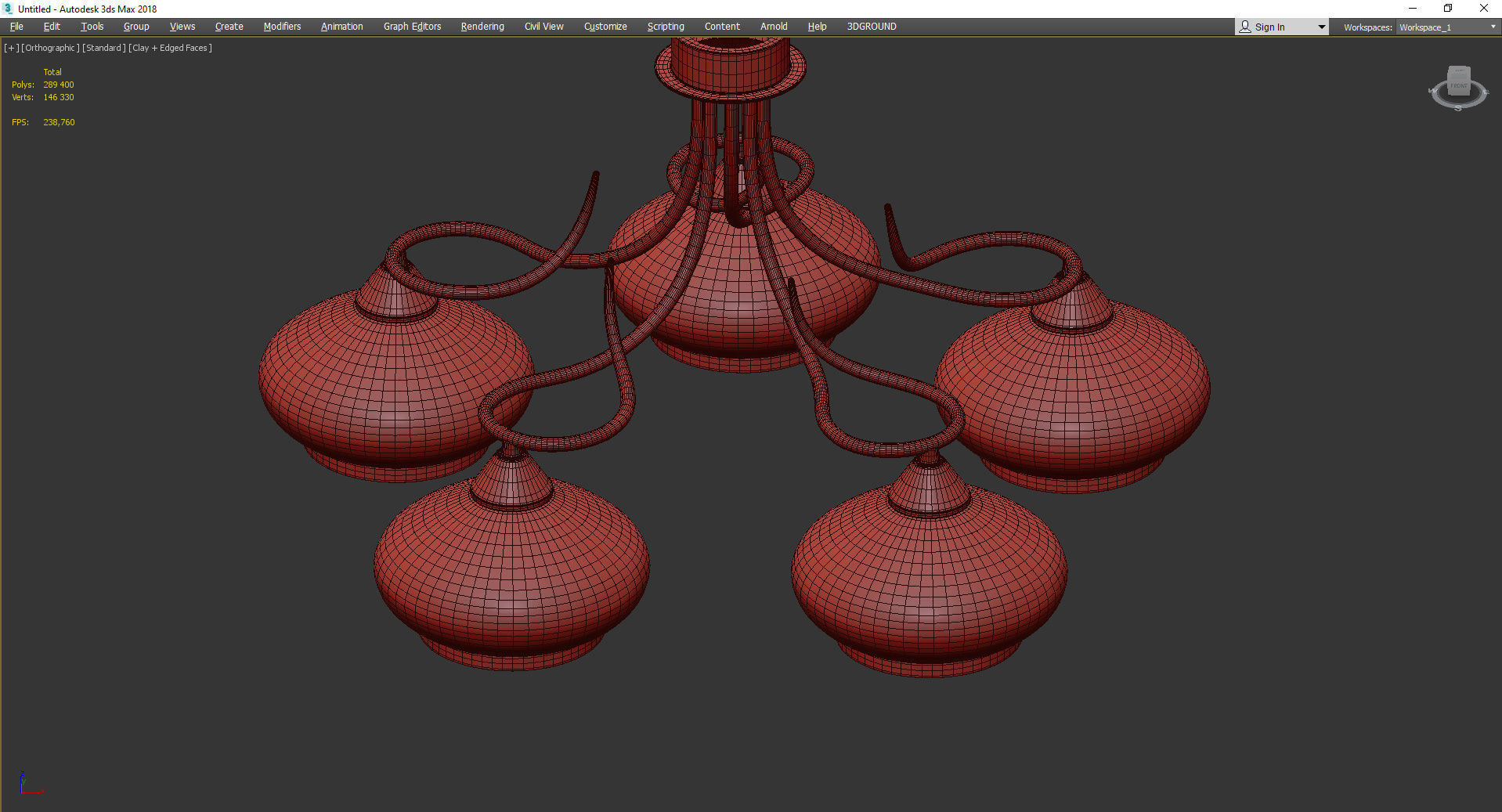Open the Edit menu
Image resolution: width=1502 pixels, height=812 pixels.
[52, 27]
